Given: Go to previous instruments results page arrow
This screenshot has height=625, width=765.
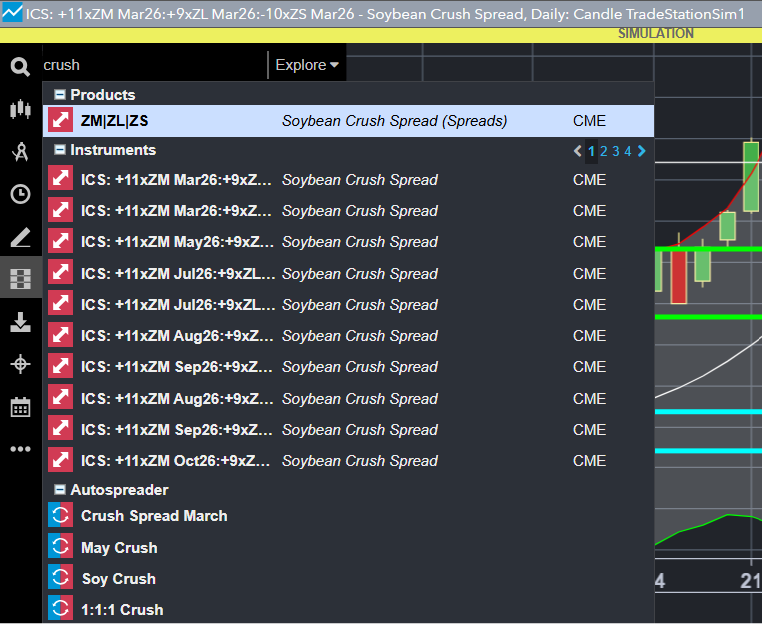Looking at the screenshot, I should pyautogui.click(x=578, y=151).
